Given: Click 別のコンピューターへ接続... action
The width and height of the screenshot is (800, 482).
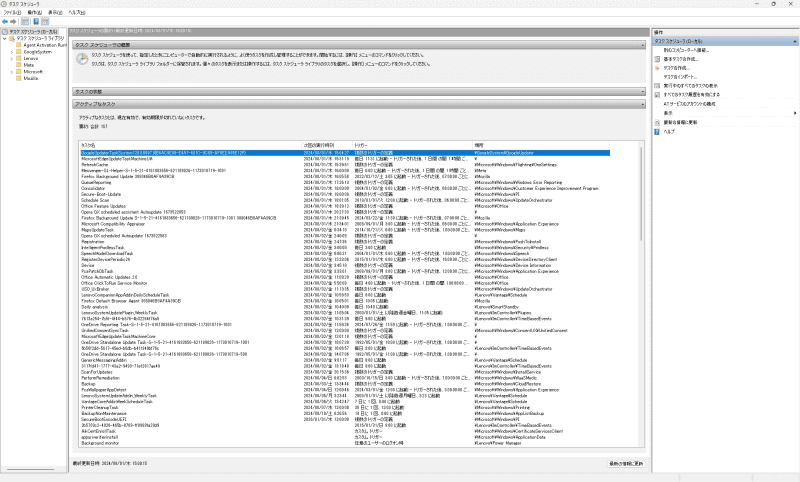Looking at the screenshot, I should click(x=686, y=50).
